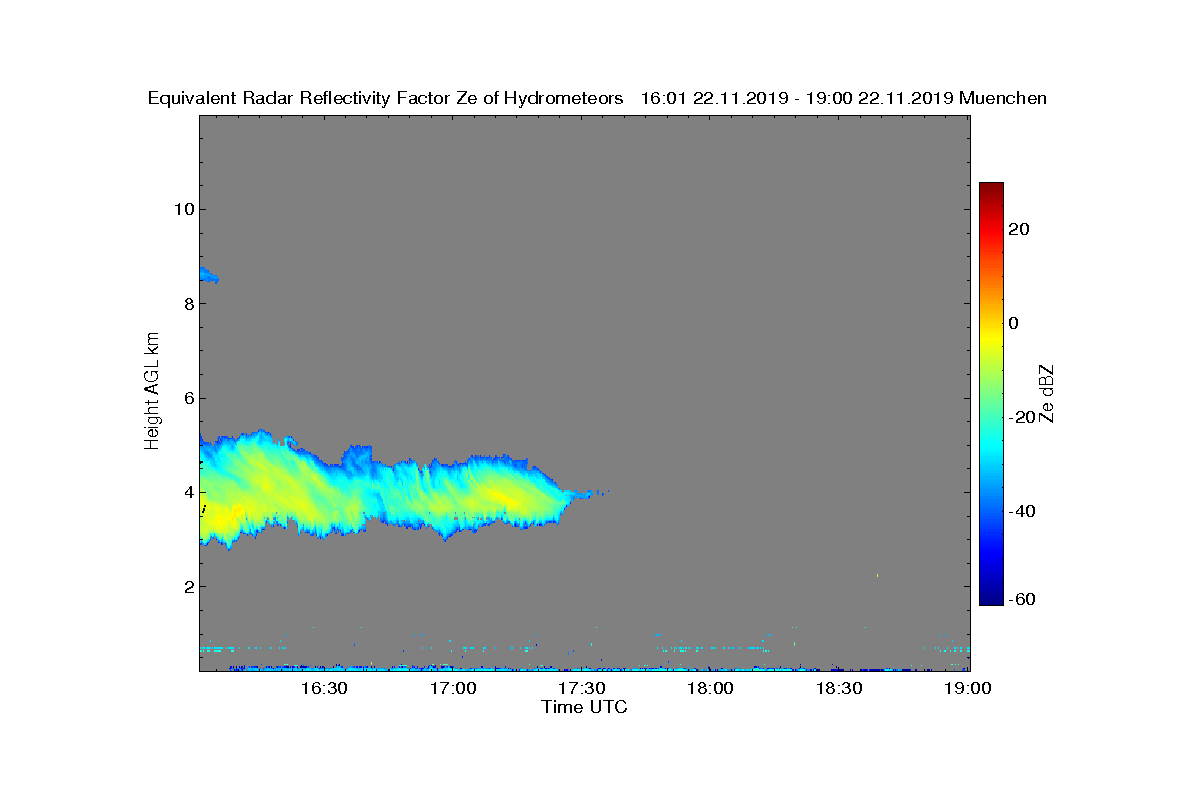Click the 'Ze dBZ' colorbar label
The height and width of the screenshot is (800, 1200).
[x=1048, y=394]
